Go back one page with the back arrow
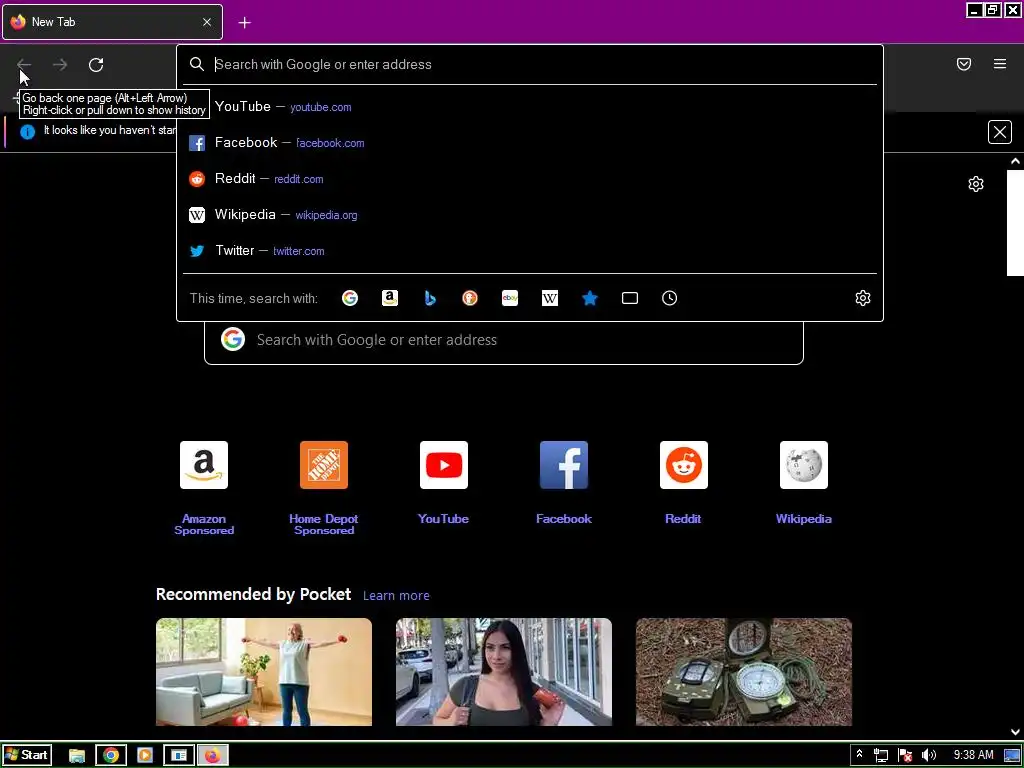This screenshot has height=768, width=1024. point(24,64)
